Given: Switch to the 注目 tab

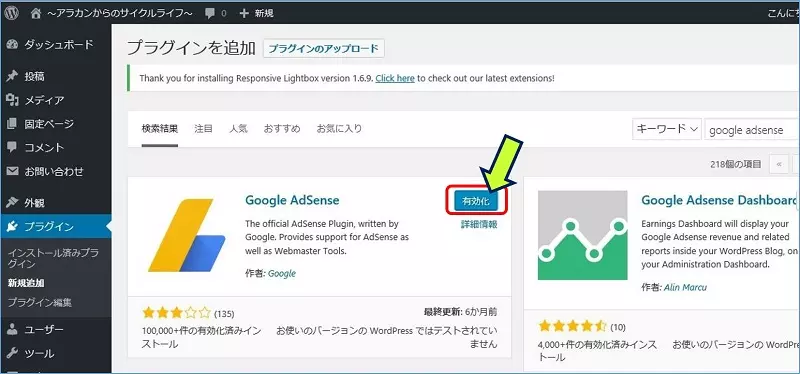Looking at the screenshot, I should click(x=203, y=129).
